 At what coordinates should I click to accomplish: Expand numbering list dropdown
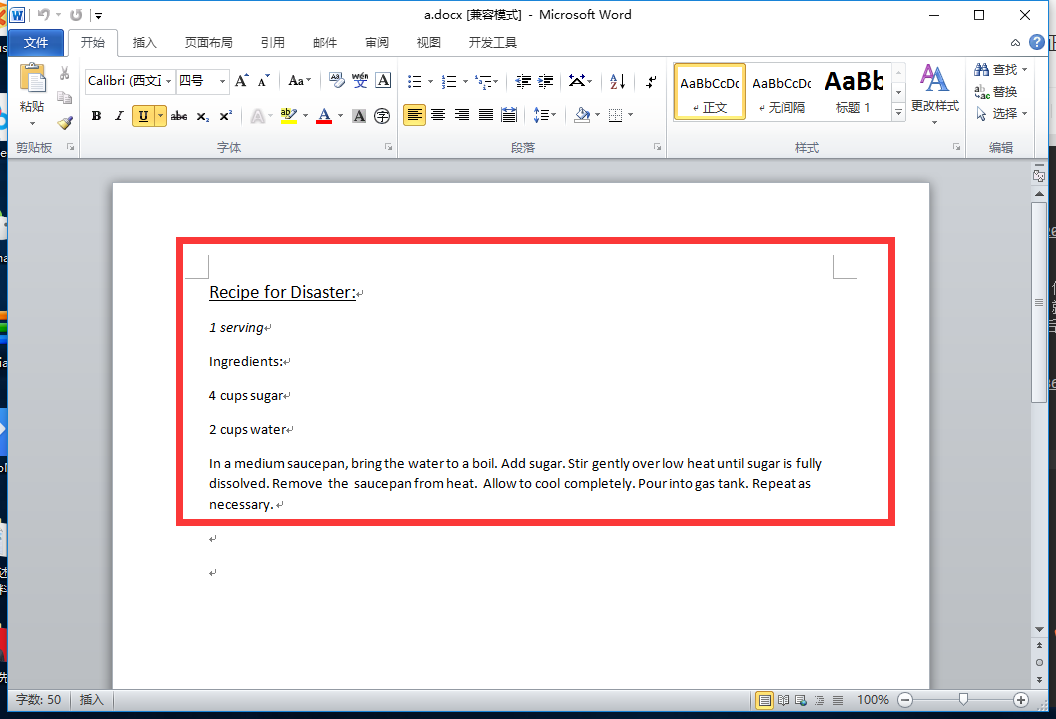465,81
